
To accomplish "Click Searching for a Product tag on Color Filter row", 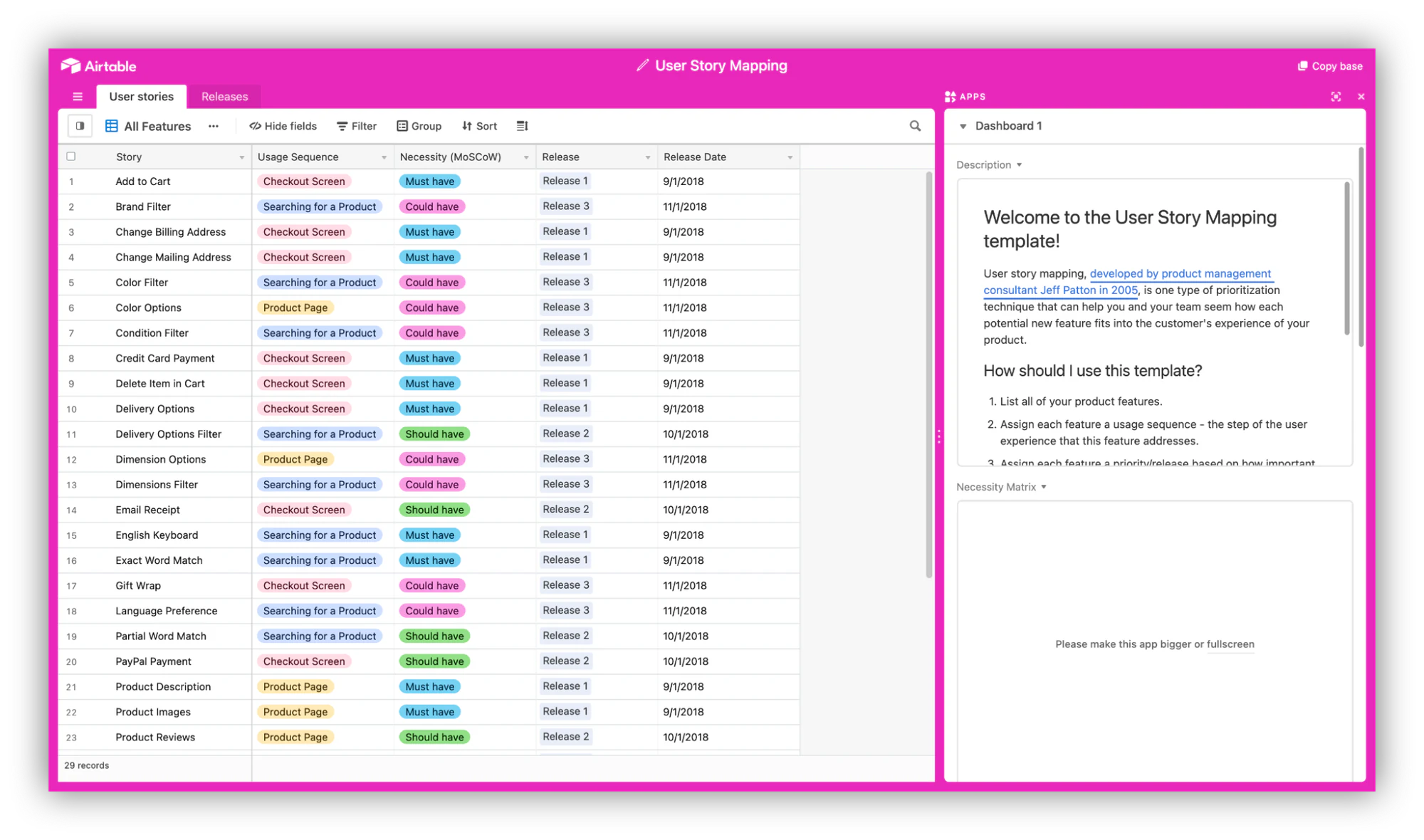I will pos(319,283).
